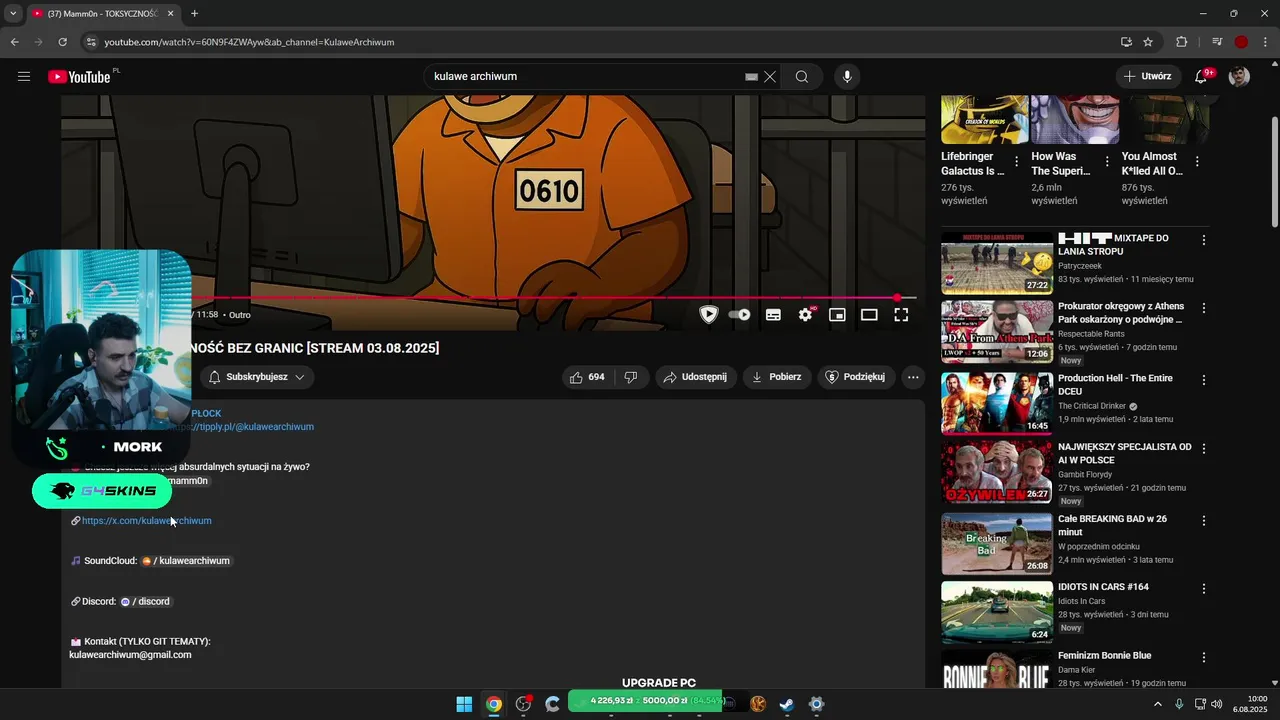The height and width of the screenshot is (720, 1280).
Task: Go back with the browser back arrow
Action: coord(14,42)
